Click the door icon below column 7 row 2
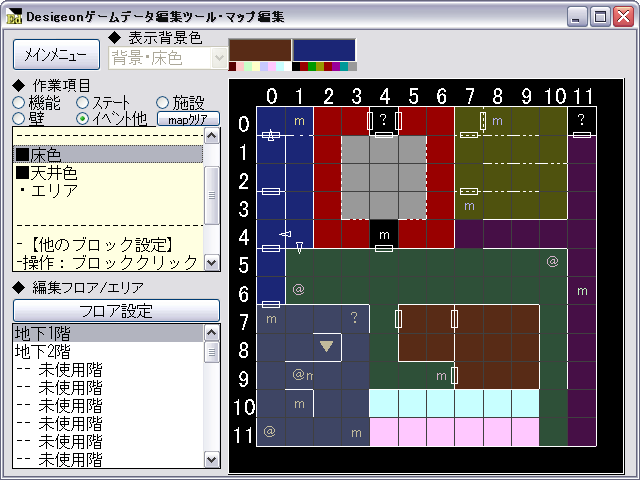 (469, 191)
